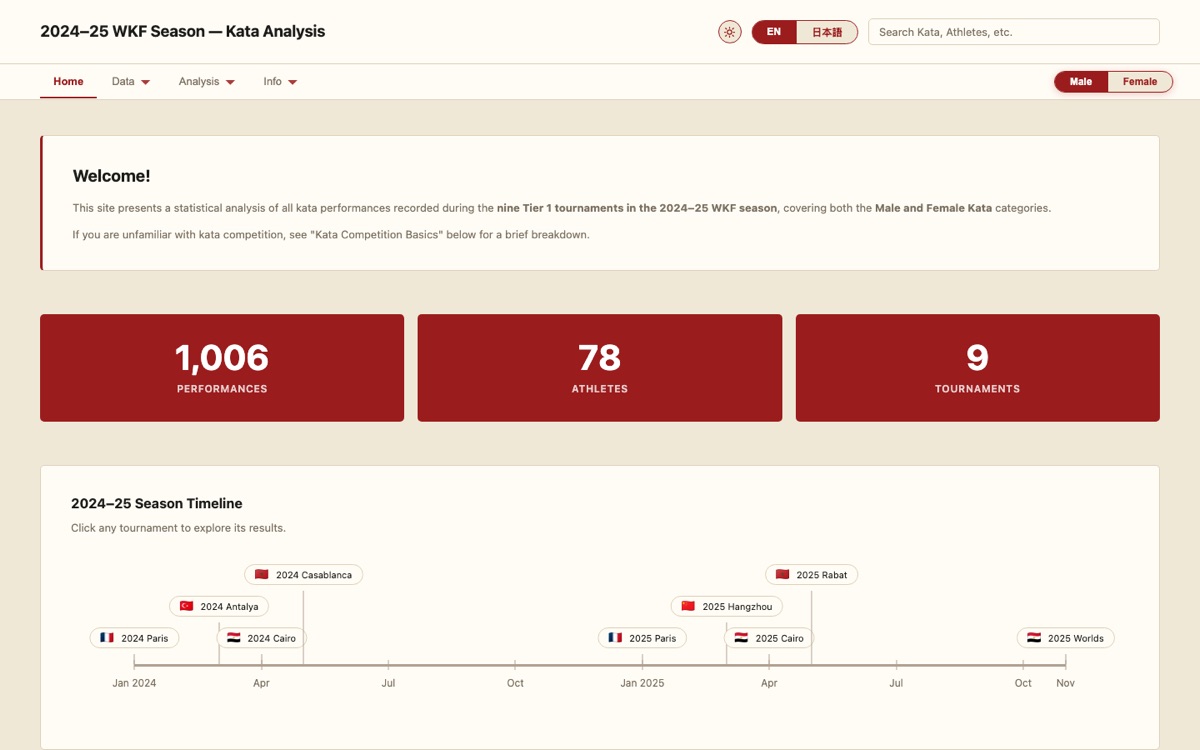Viewport: 1200px width, 750px height.
Task: Open the 2024 Cairo tournament
Action: coord(262,638)
